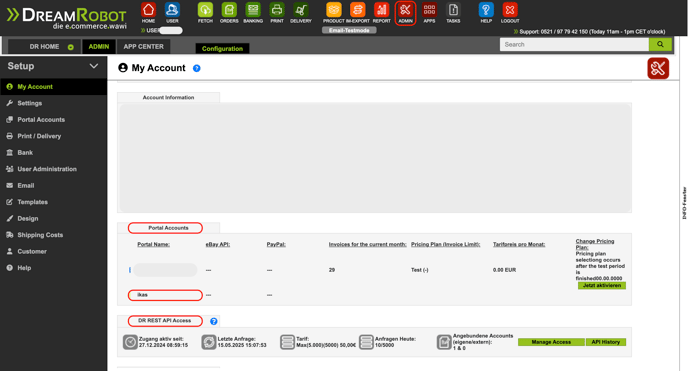Screen dimensions: 688x371
Task: Click the blue help icon next to My Account
Action: 197,68
